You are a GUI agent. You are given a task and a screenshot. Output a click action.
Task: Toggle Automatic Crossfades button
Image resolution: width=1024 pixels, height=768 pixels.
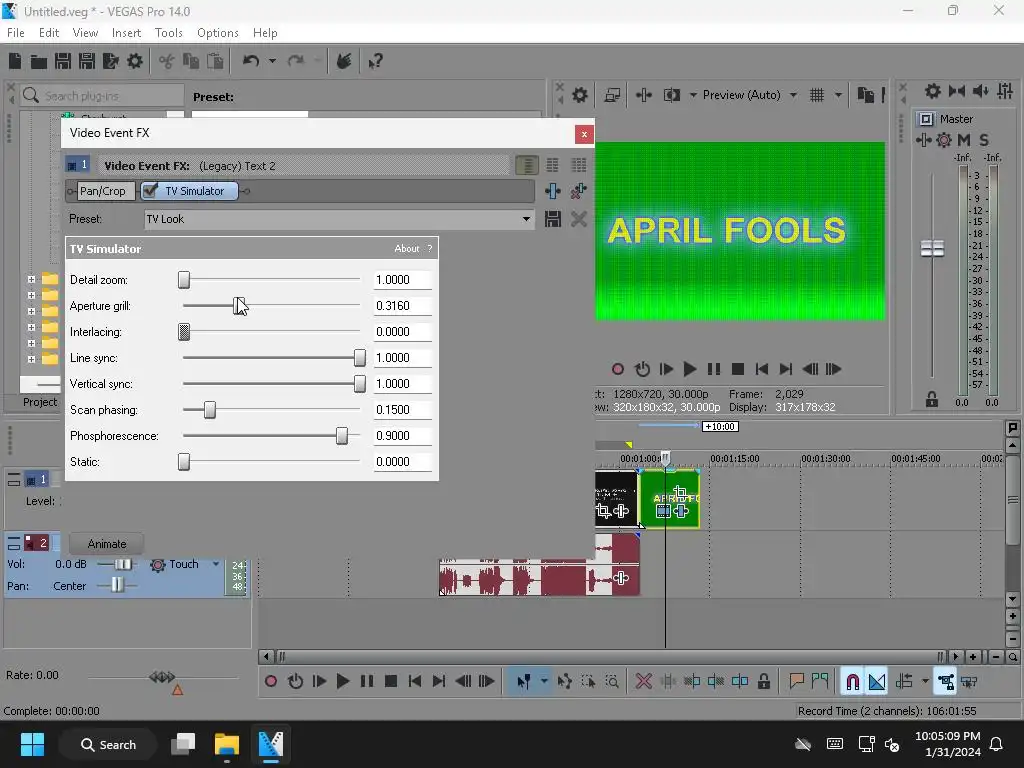[x=877, y=681]
